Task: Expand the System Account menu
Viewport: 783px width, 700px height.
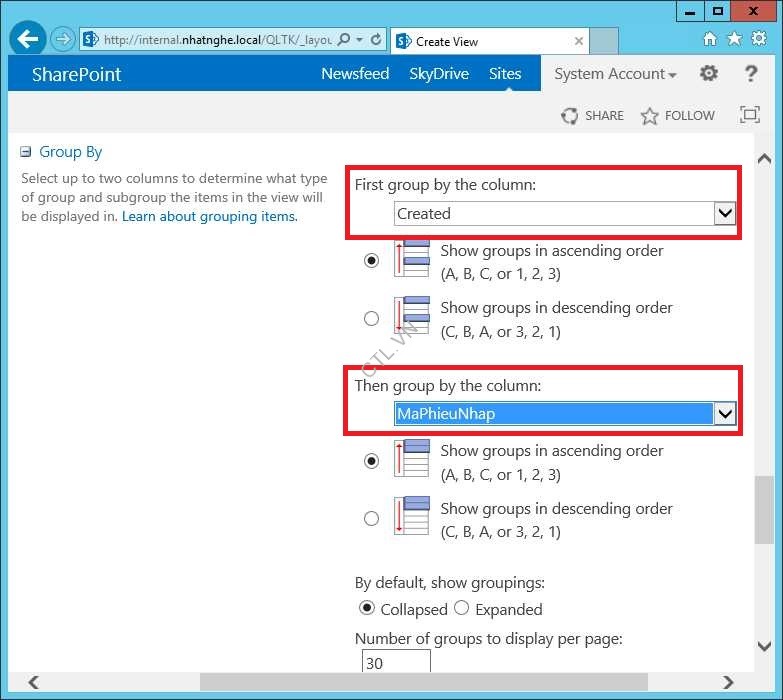Action: pos(615,74)
